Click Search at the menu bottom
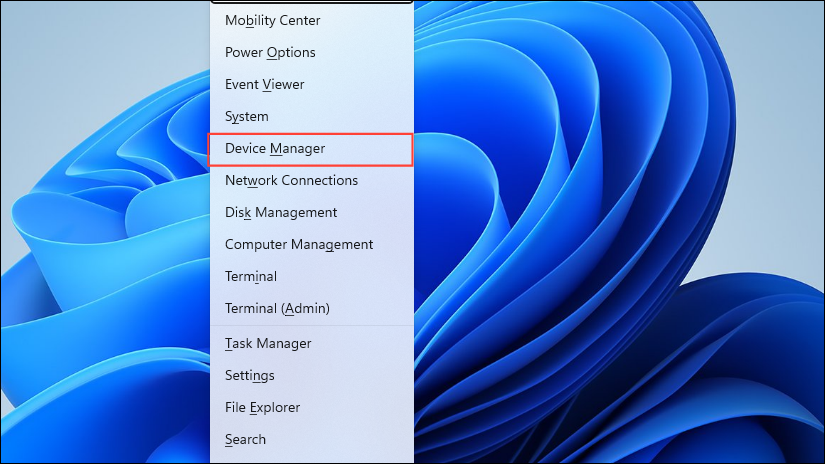825x464 pixels. pyautogui.click(x=245, y=439)
